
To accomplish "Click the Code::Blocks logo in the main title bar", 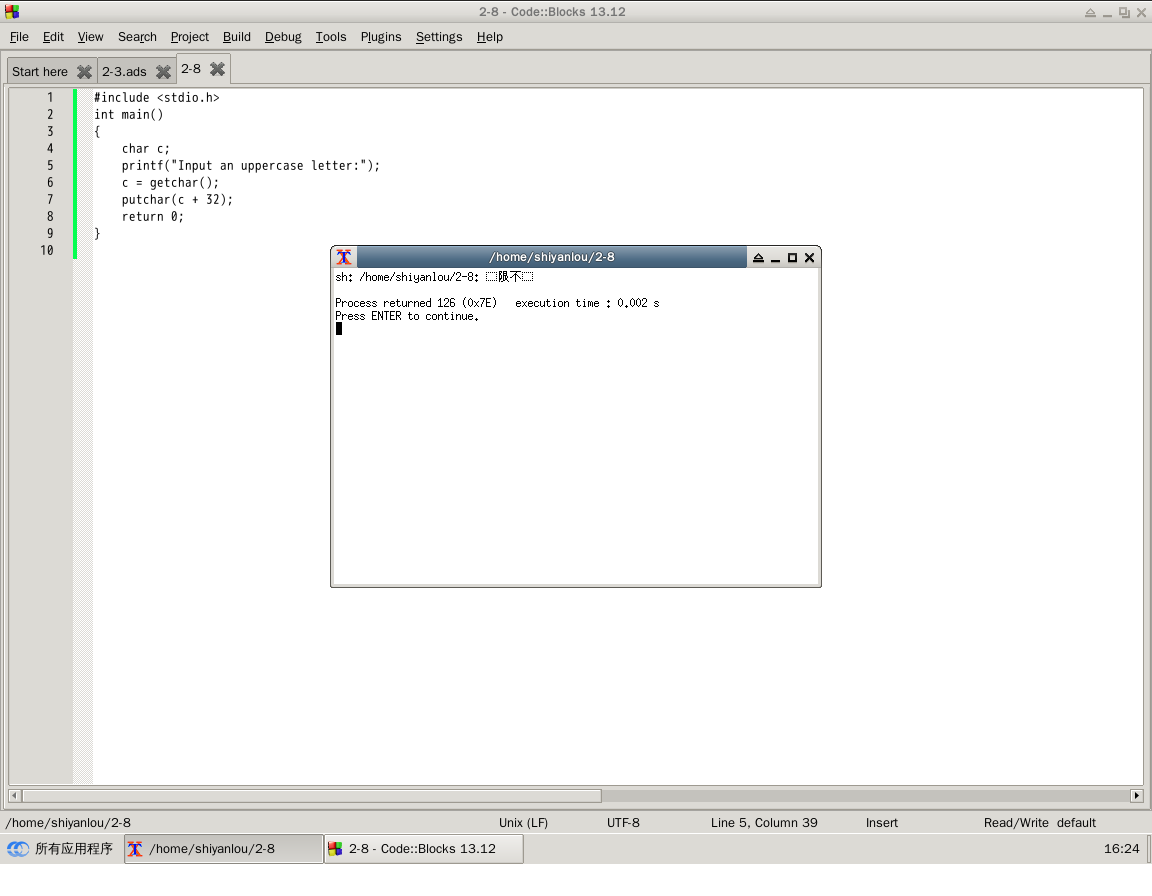I will click(x=12, y=12).
